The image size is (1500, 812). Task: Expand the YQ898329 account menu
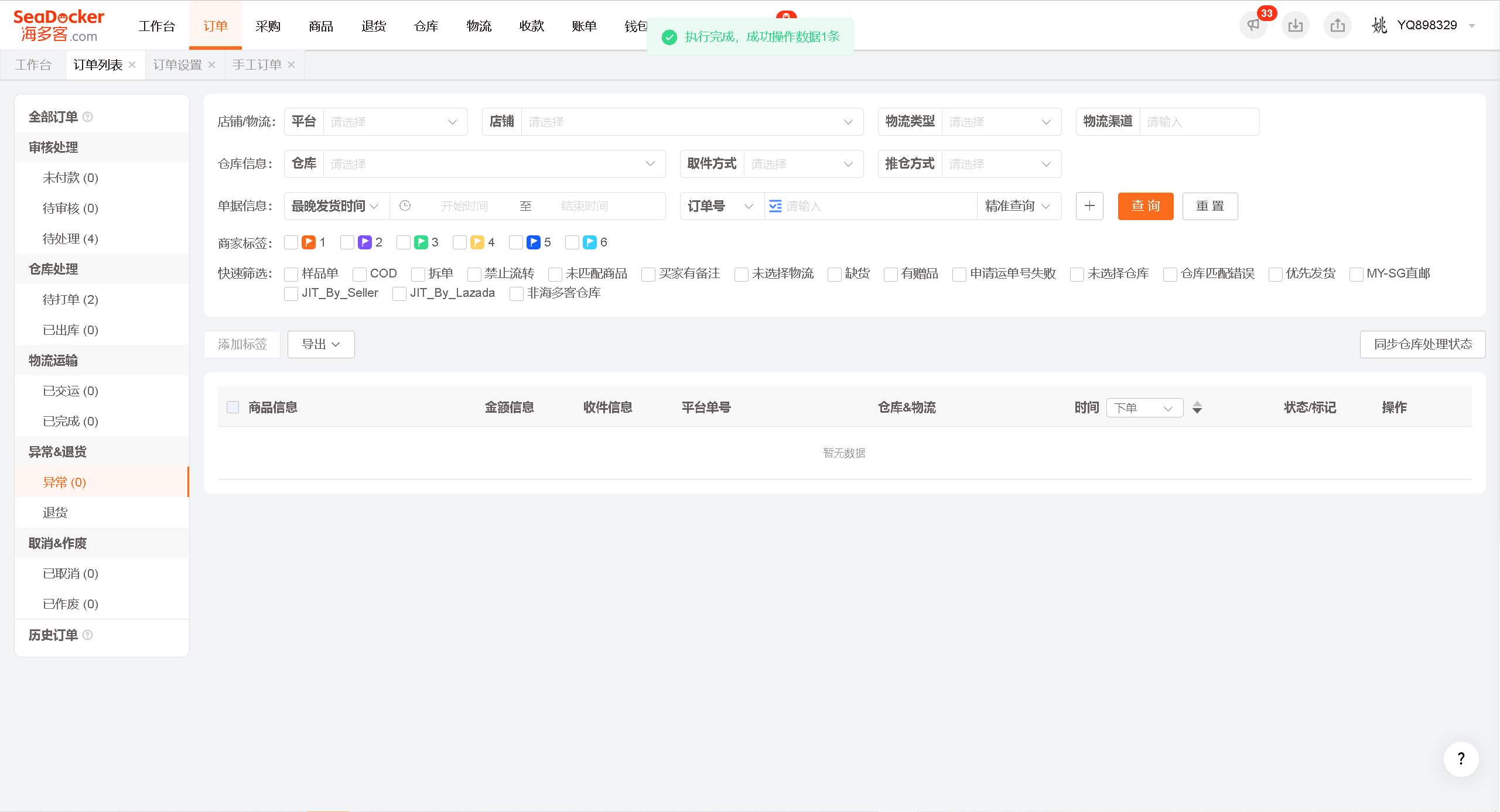(x=1471, y=26)
